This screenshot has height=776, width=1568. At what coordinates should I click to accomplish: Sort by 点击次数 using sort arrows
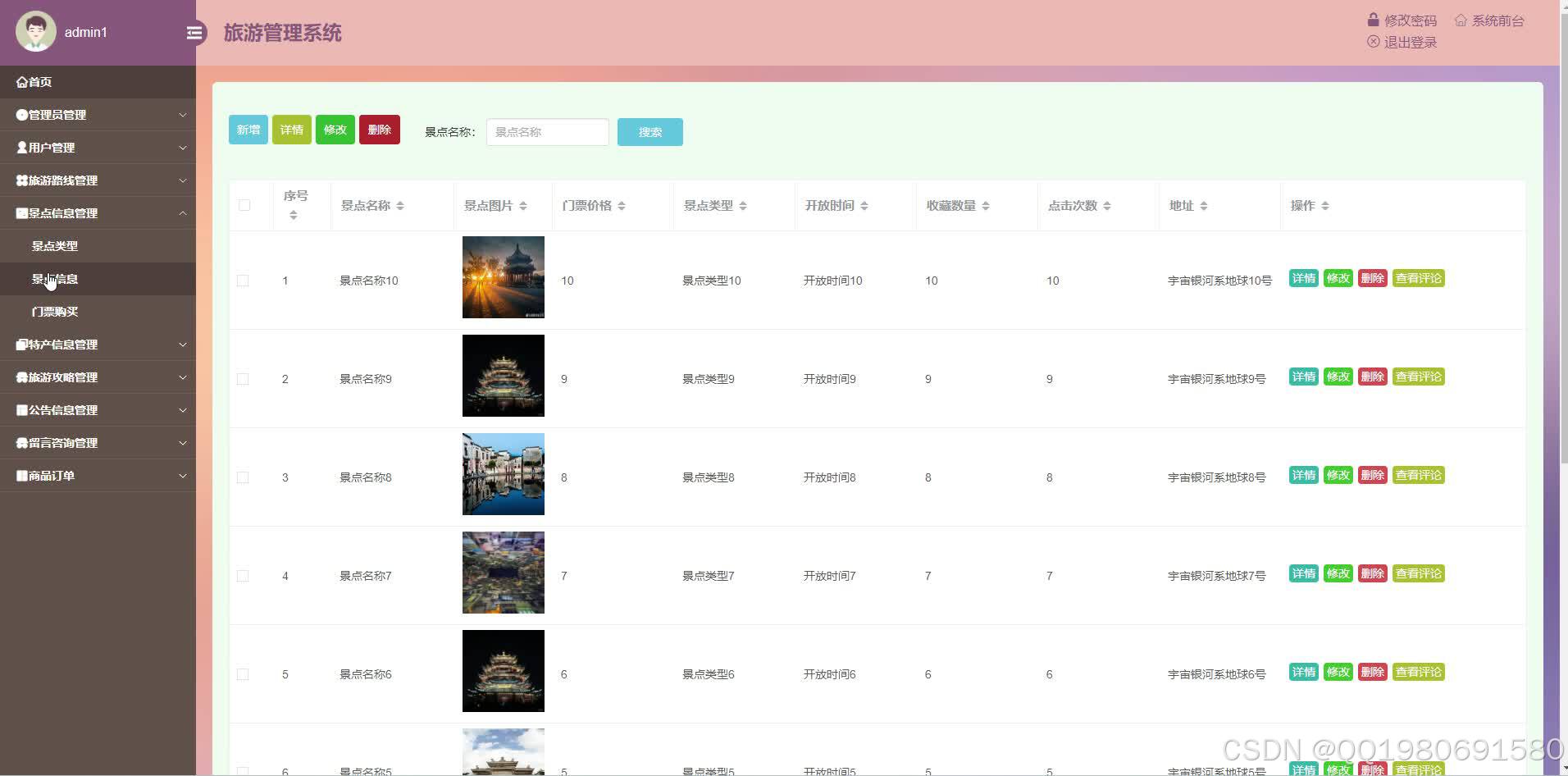1107,206
